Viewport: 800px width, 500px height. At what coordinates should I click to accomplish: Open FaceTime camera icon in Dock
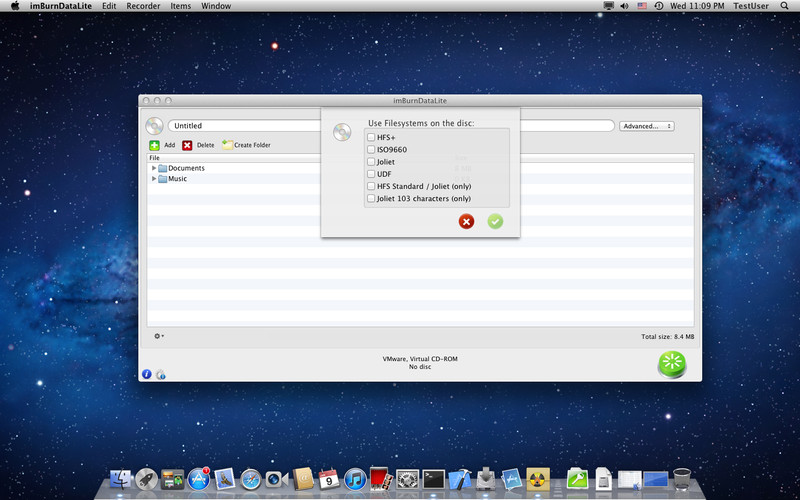pyautogui.click(x=277, y=480)
